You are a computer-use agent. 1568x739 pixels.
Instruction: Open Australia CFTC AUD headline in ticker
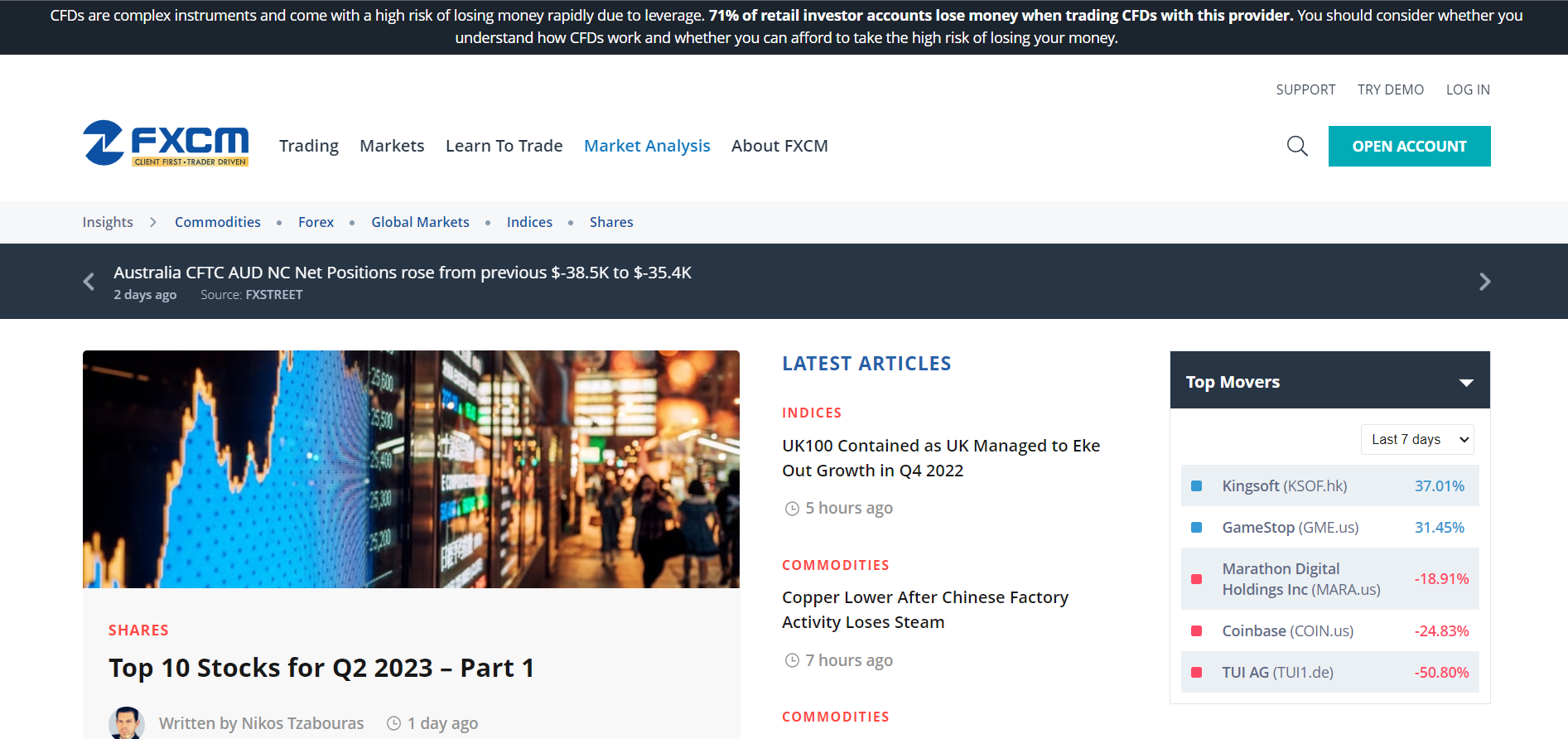[x=403, y=273]
